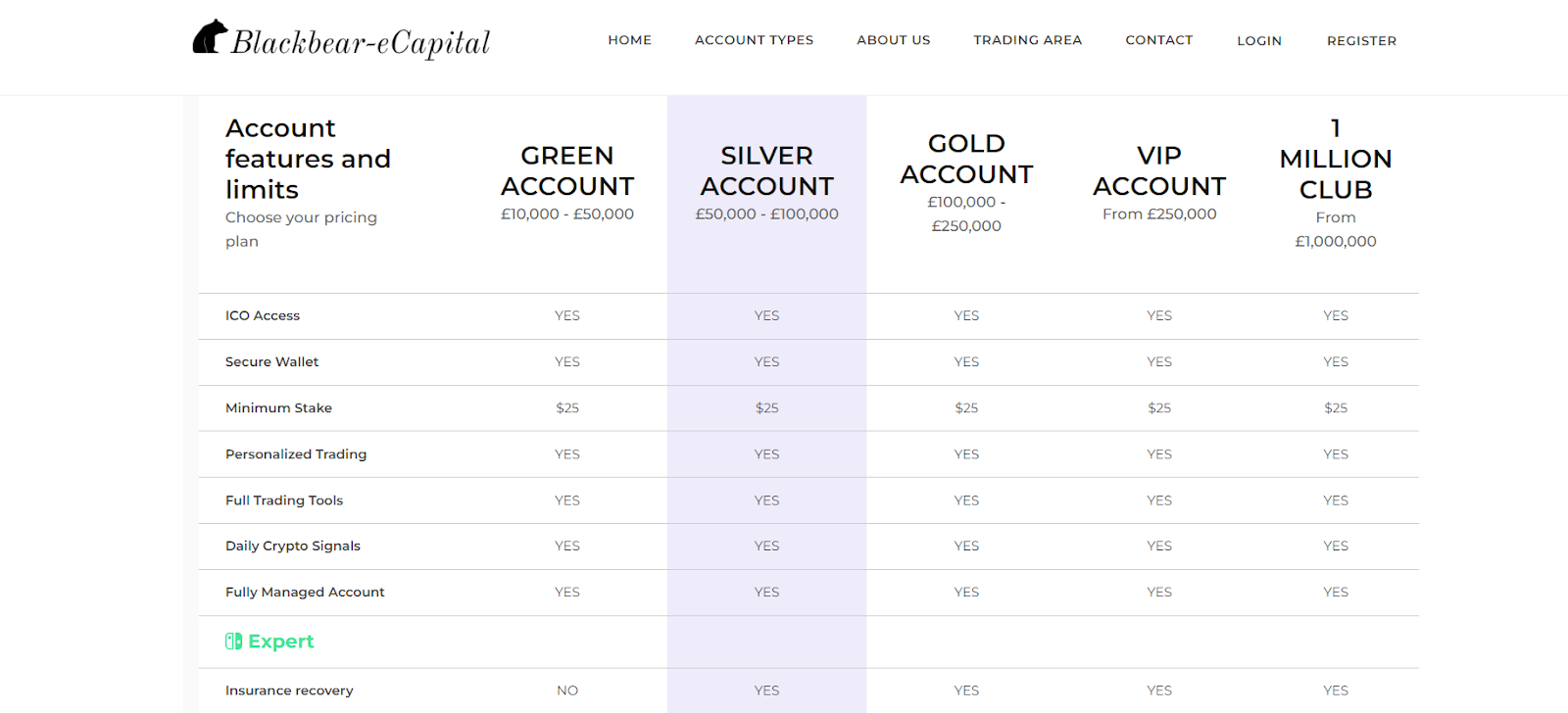Click the black bear logo icon
Screen dimensions: 1568x713
[x=209, y=37]
